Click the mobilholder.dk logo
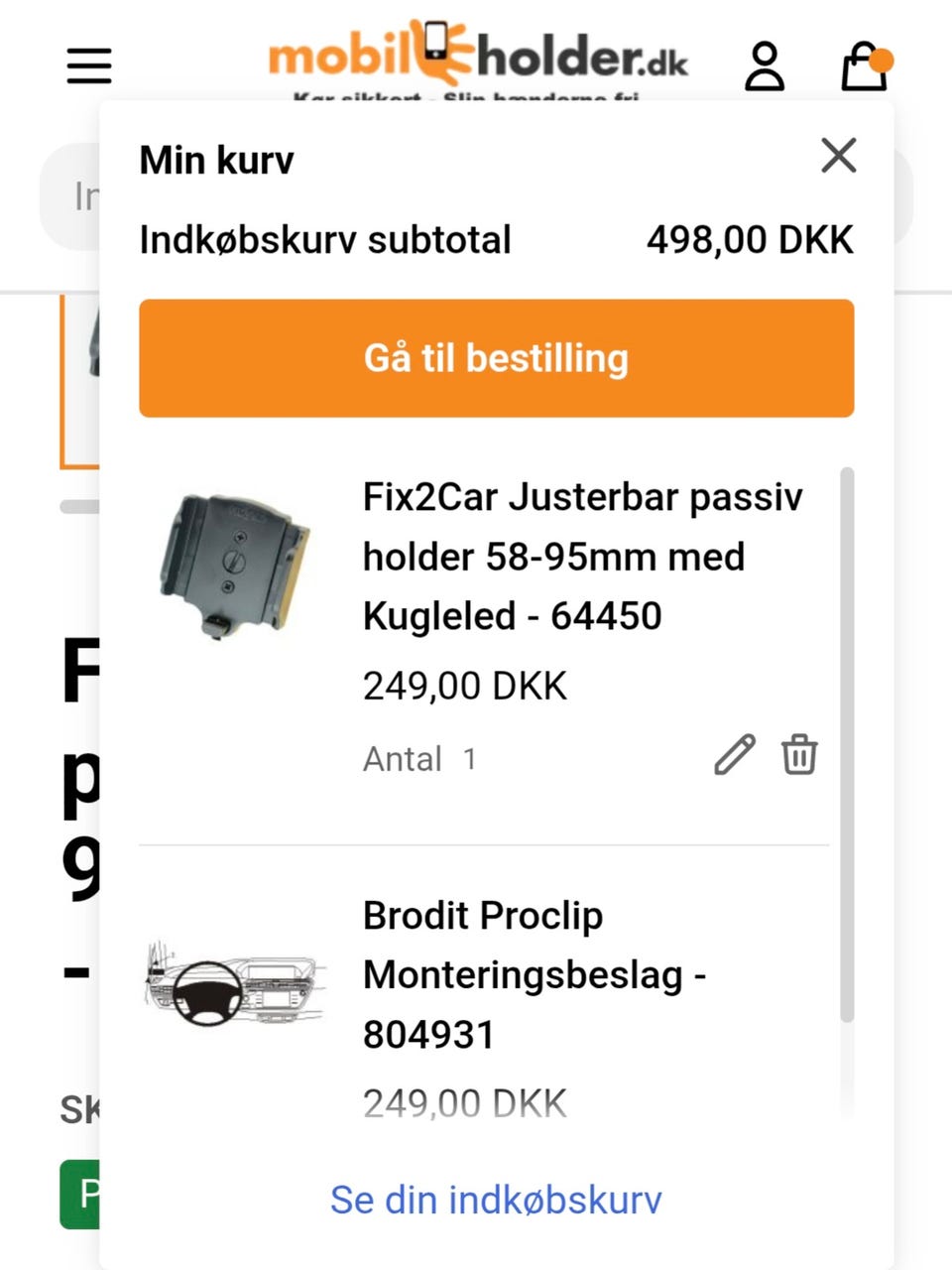The image size is (952, 1270). (x=476, y=58)
